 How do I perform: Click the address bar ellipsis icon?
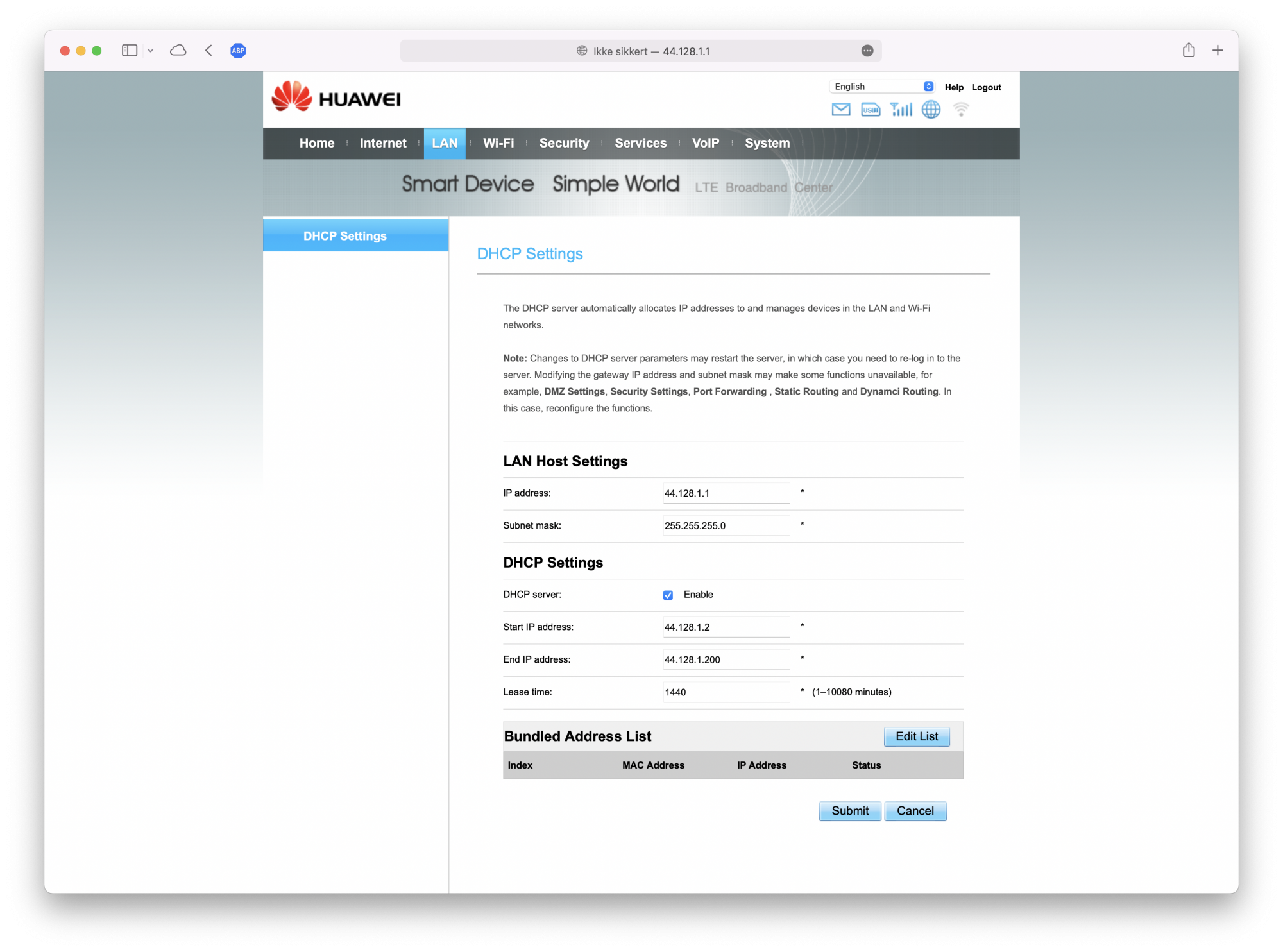pos(867,51)
